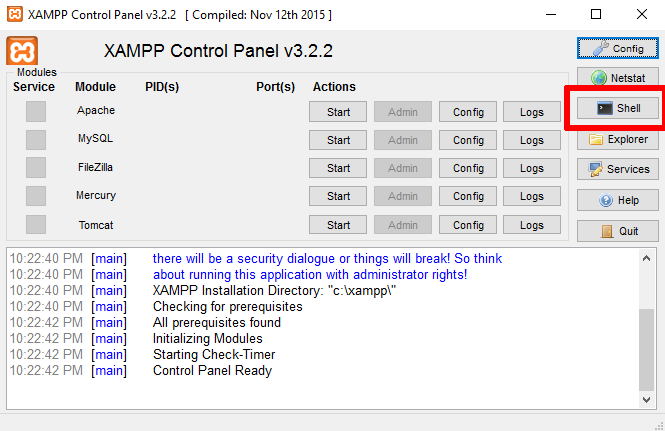Viewport: 665px width, 431px height.
Task: Open Config for the MySQL module
Action: pyautogui.click(x=468, y=140)
